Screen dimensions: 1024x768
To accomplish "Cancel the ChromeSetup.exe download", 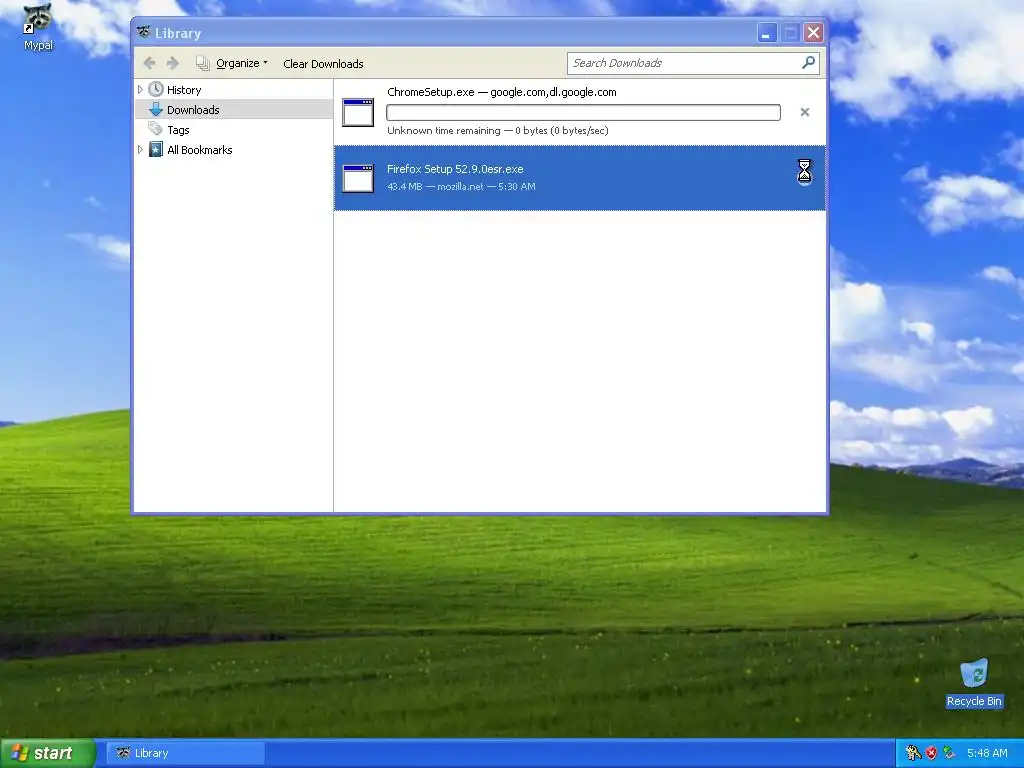I will click(805, 112).
